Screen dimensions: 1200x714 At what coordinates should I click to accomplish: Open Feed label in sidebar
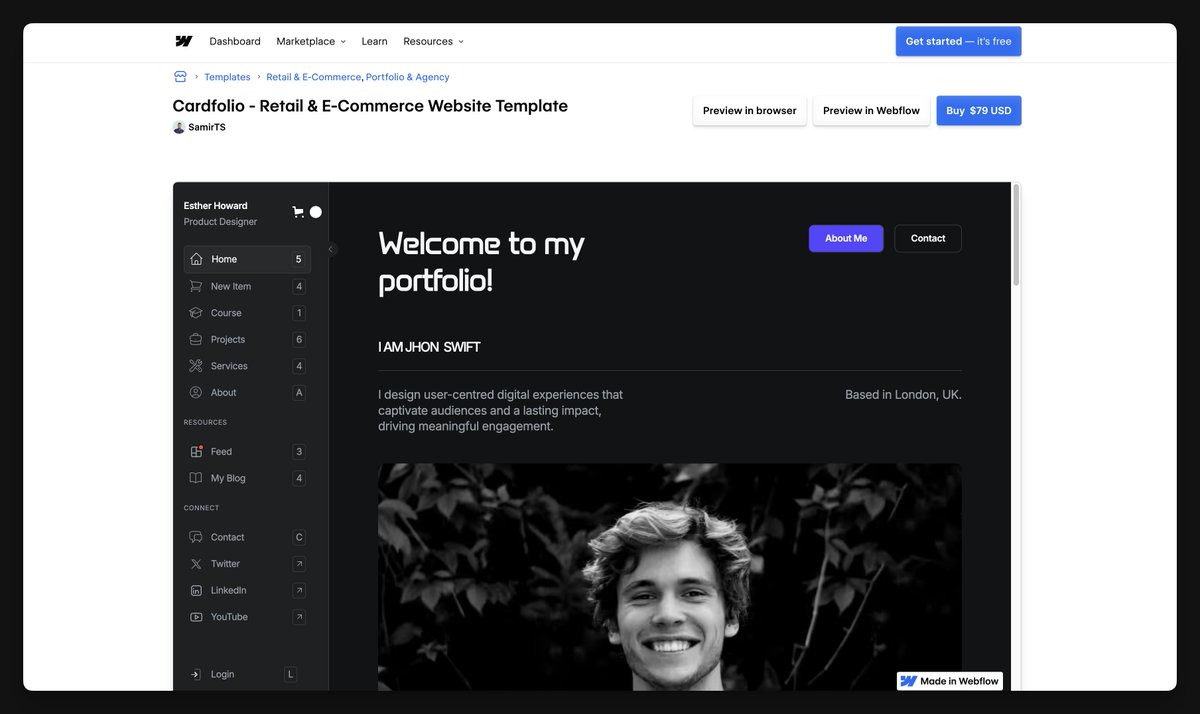[x=221, y=451]
